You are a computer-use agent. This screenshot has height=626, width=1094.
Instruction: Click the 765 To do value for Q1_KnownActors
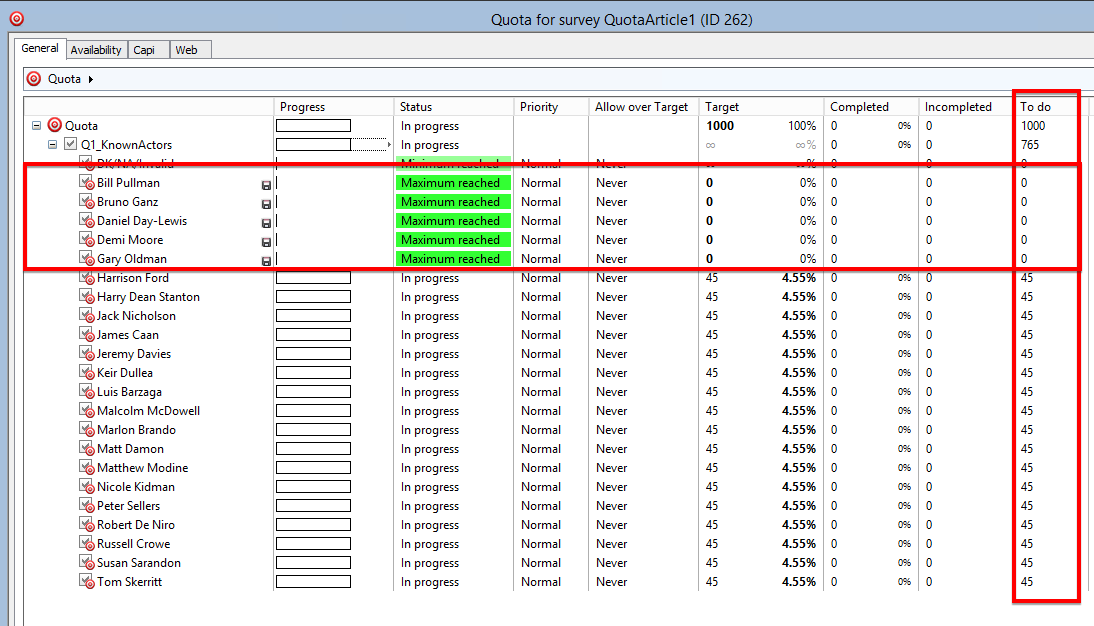point(1030,144)
